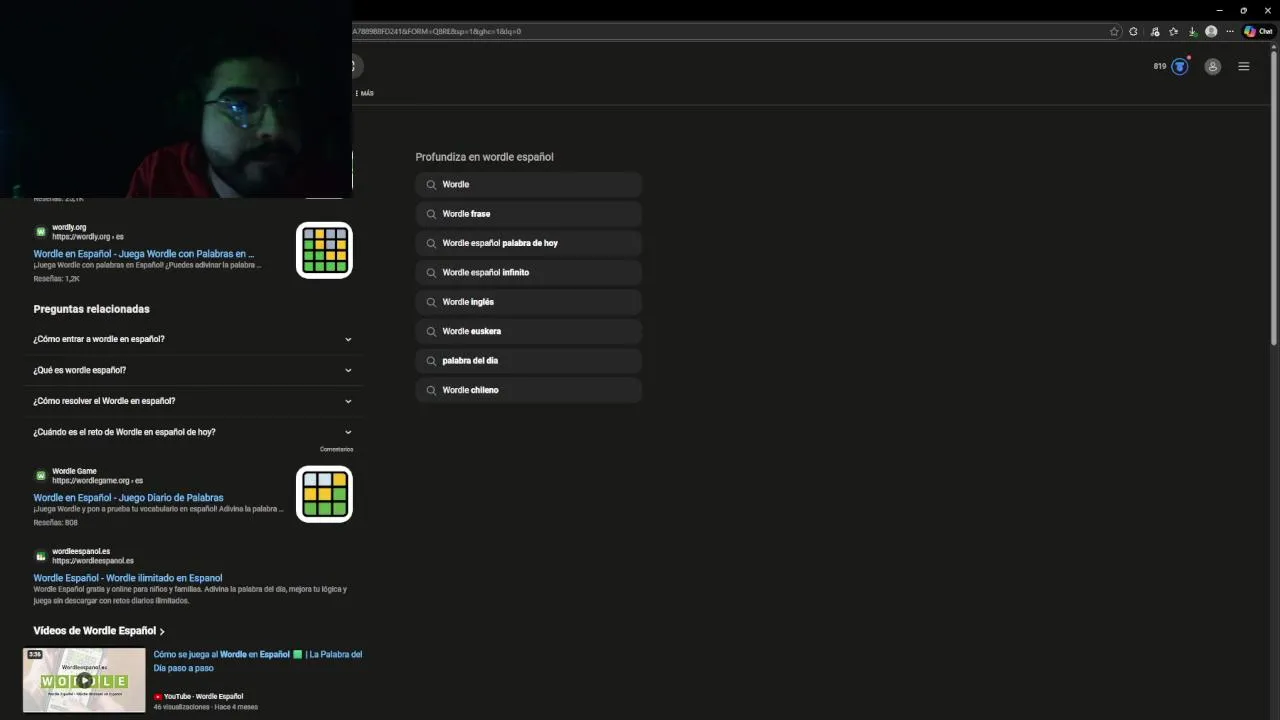This screenshot has height=720, width=1280.
Task: Click the wordly.org site favicon
Action: [x=41, y=231]
